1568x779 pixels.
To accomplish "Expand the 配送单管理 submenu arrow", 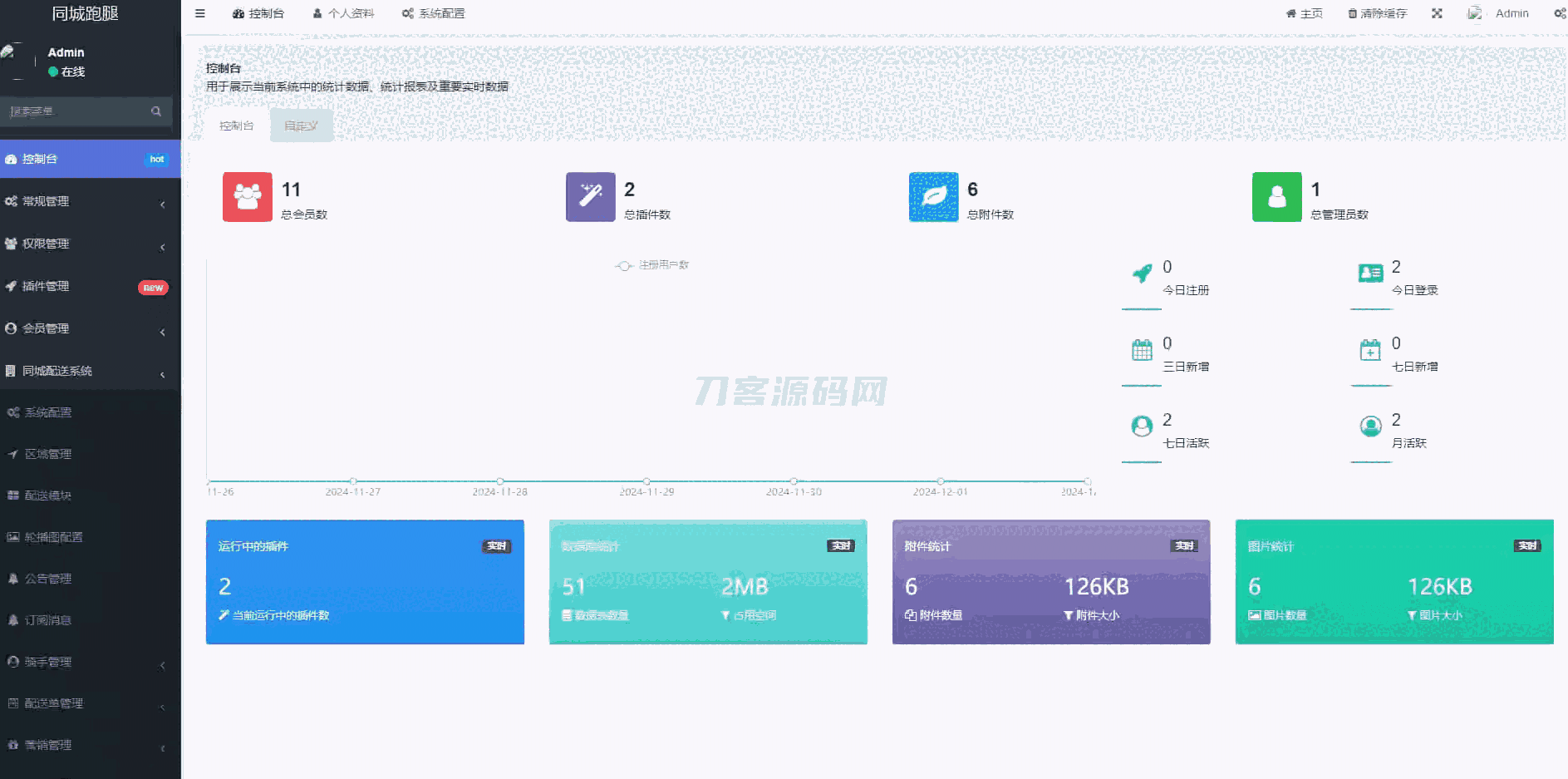I will coord(163,708).
